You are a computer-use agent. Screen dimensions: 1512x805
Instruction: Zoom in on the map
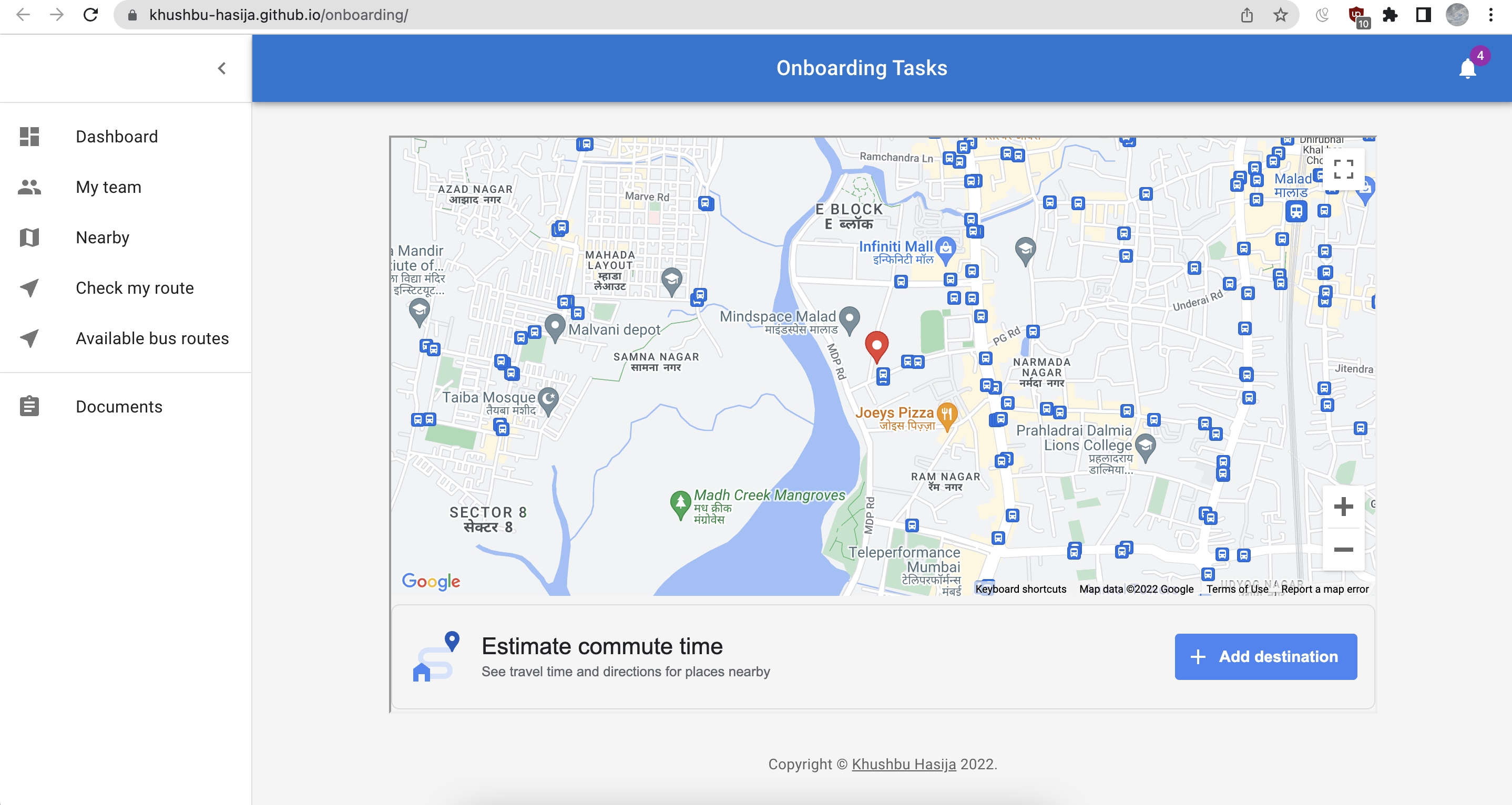(x=1343, y=507)
